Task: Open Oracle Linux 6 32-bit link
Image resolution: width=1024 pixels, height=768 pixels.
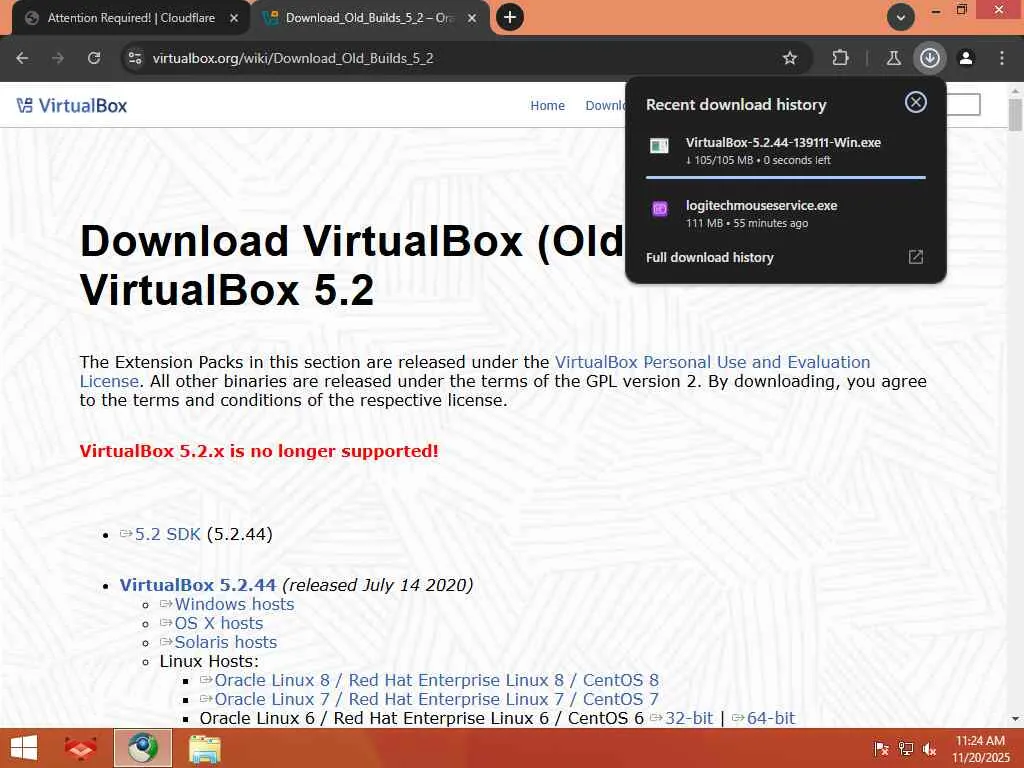Action: pos(689,718)
